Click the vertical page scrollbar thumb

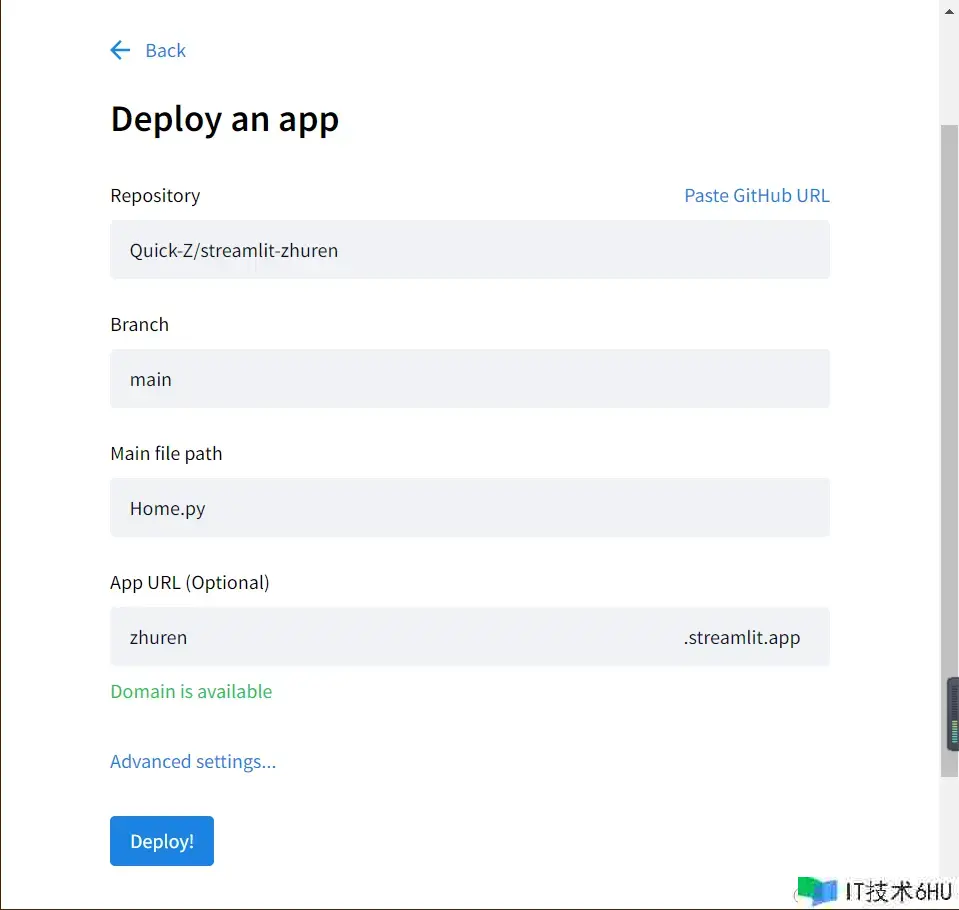(949, 450)
